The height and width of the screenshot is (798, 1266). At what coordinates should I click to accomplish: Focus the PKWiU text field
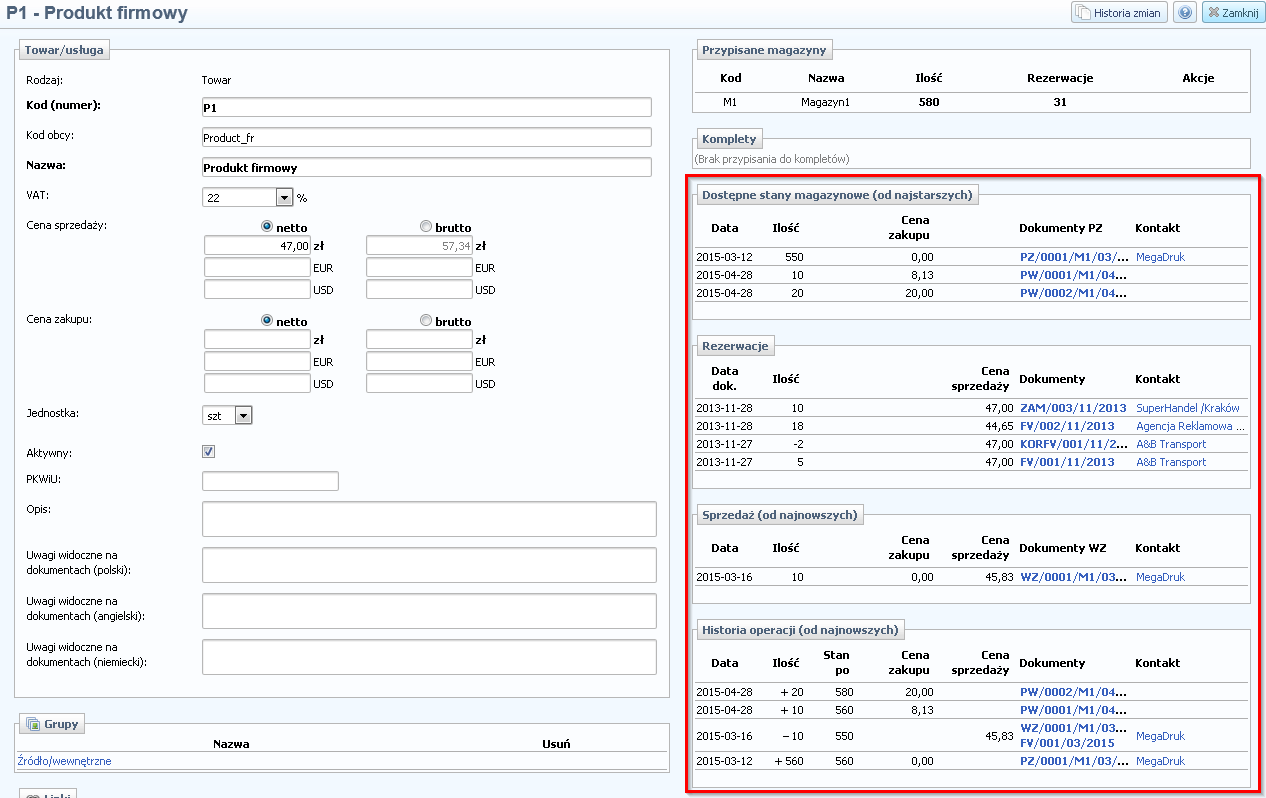point(270,481)
